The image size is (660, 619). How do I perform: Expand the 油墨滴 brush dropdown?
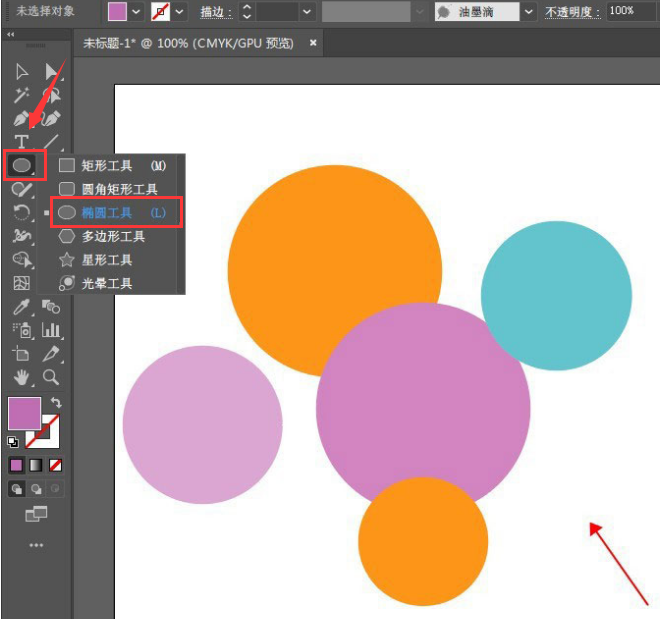tap(529, 11)
